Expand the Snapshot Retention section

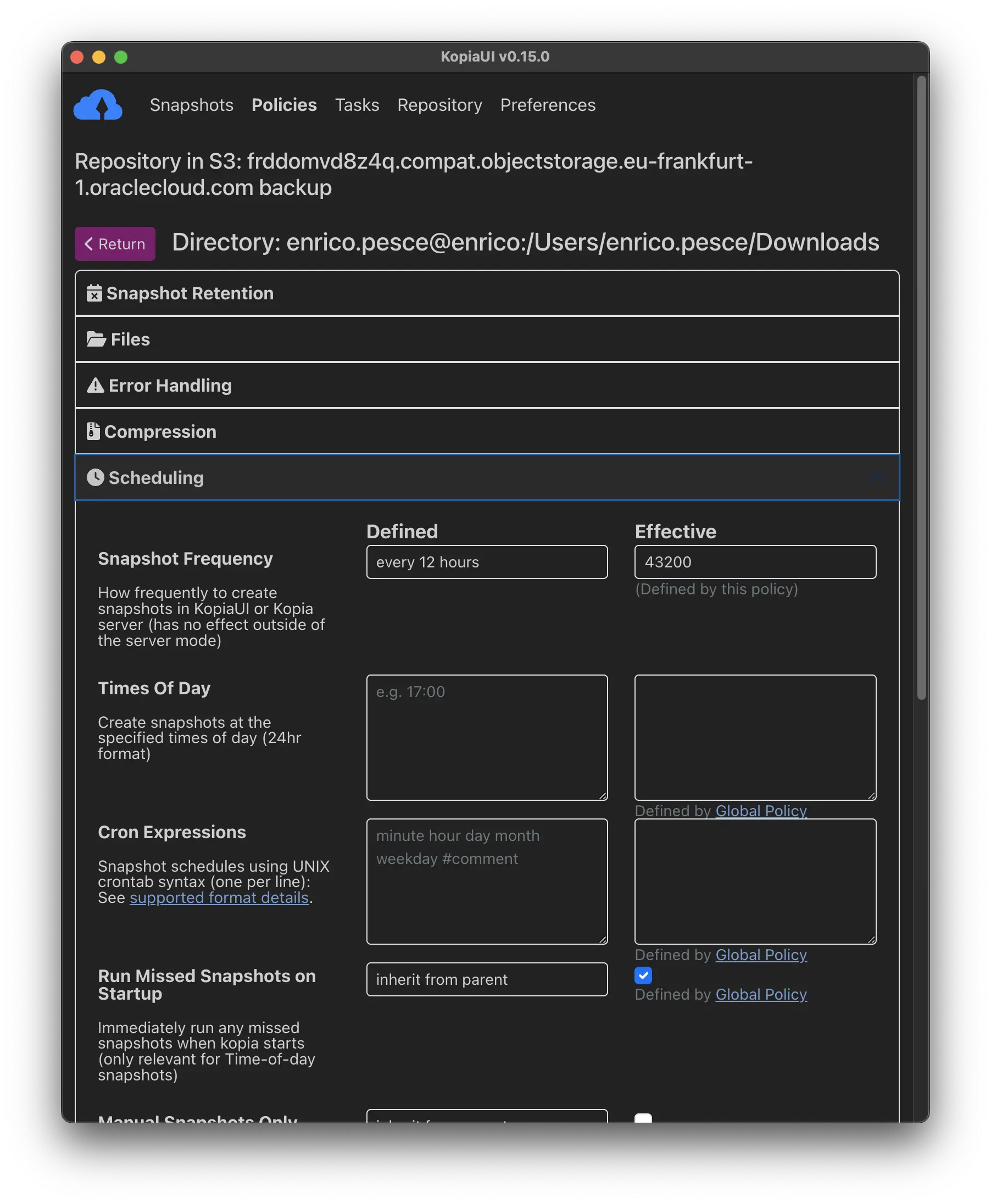[x=487, y=293]
